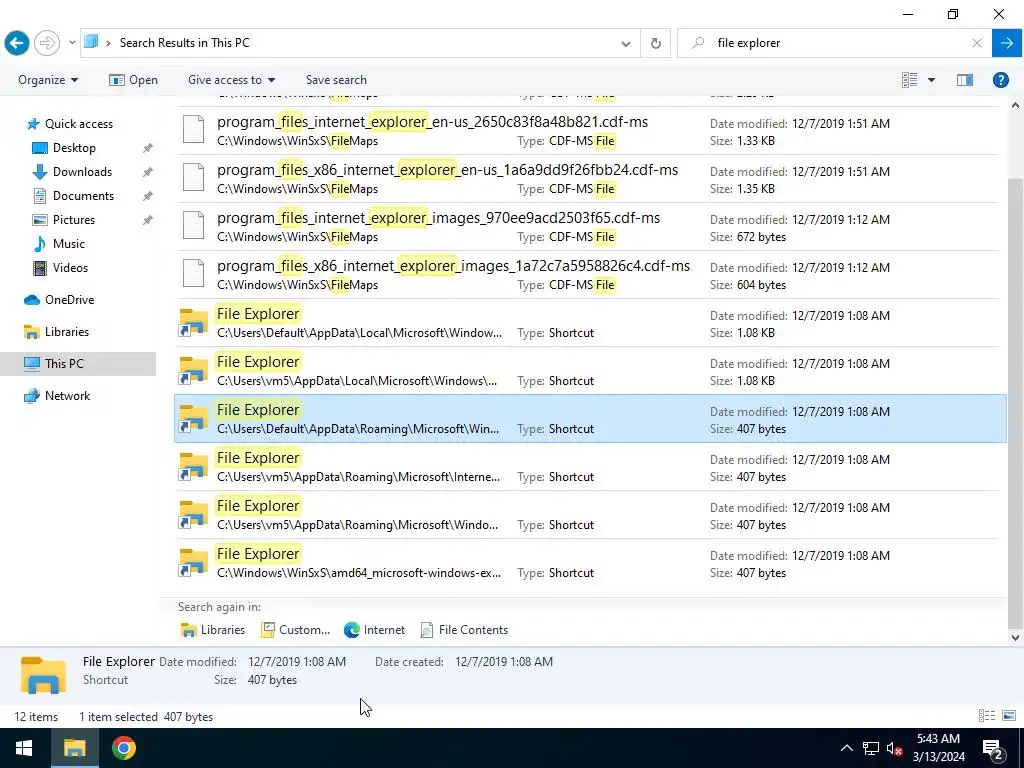Switch to details view in status bar
Image resolution: width=1024 pixels, height=768 pixels.
987,716
